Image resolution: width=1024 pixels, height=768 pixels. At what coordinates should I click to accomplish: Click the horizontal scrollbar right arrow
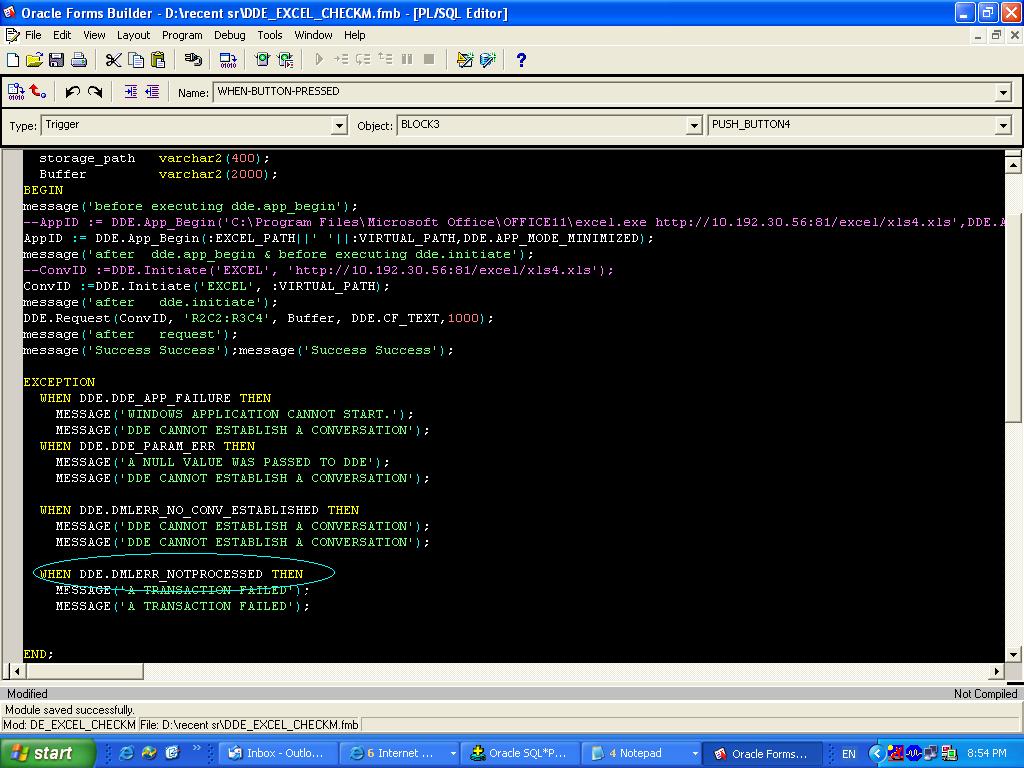(x=997, y=671)
